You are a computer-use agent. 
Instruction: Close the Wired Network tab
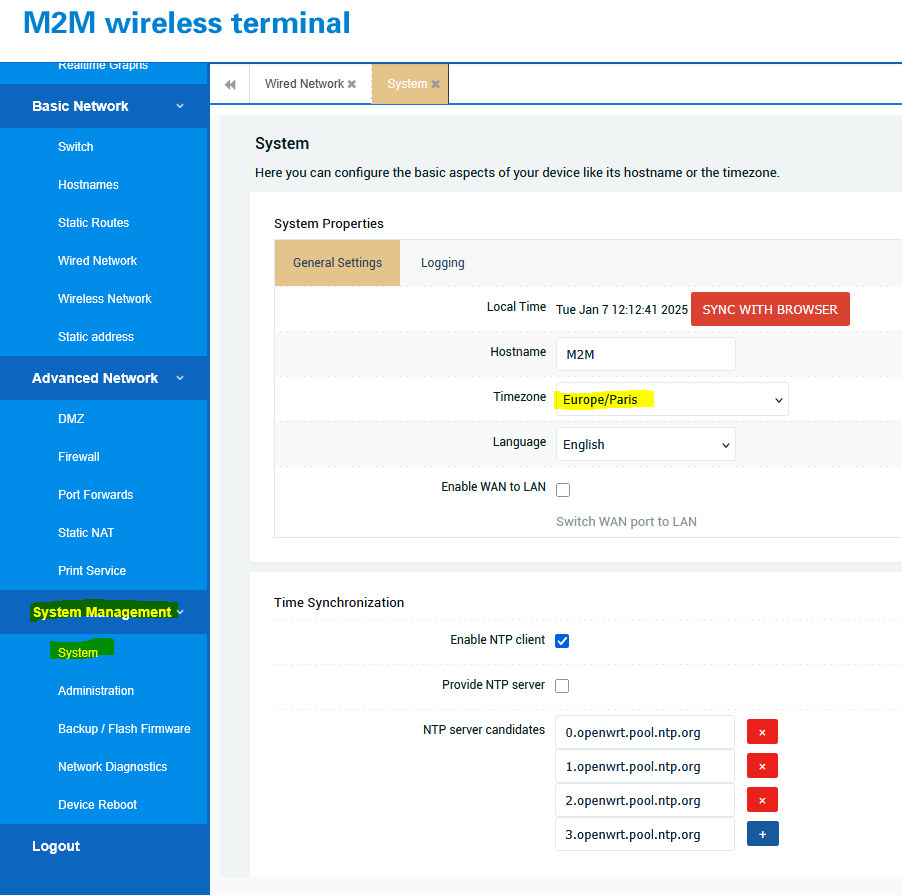pos(352,85)
